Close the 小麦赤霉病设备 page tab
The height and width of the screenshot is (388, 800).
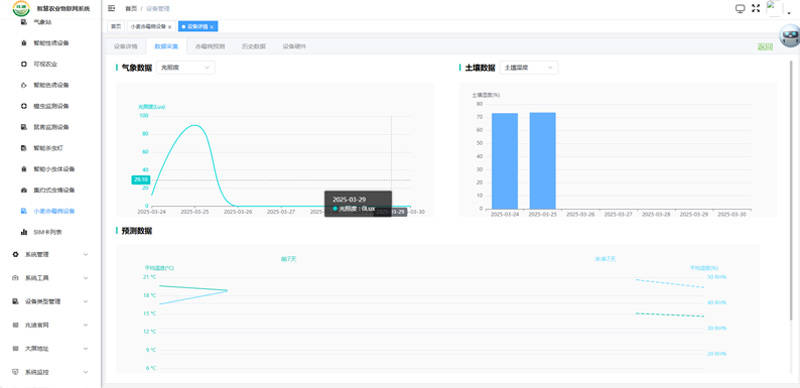pyautogui.click(x=169, y=27)
